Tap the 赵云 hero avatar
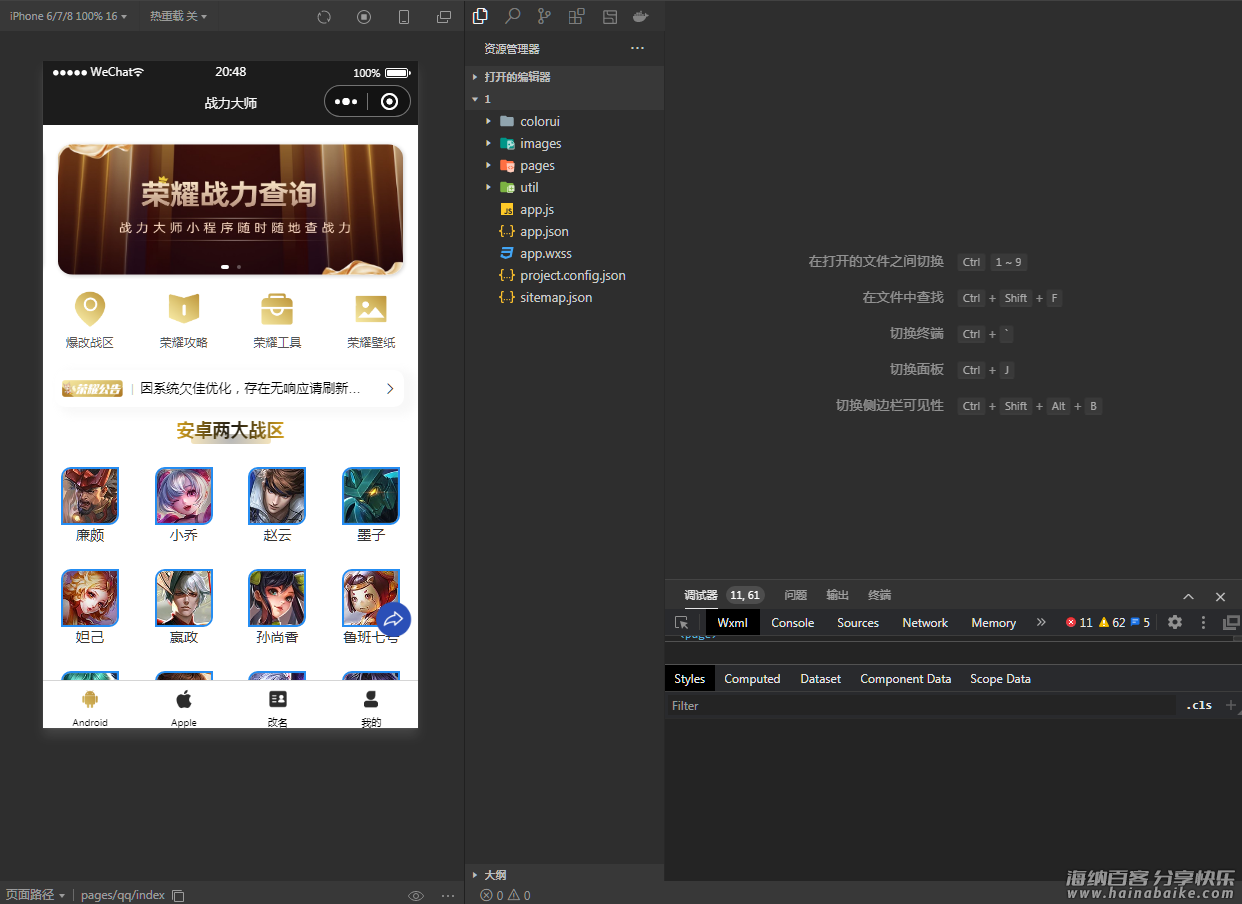The height and width of the screenshot is (904, 1242). pos(277,496)
